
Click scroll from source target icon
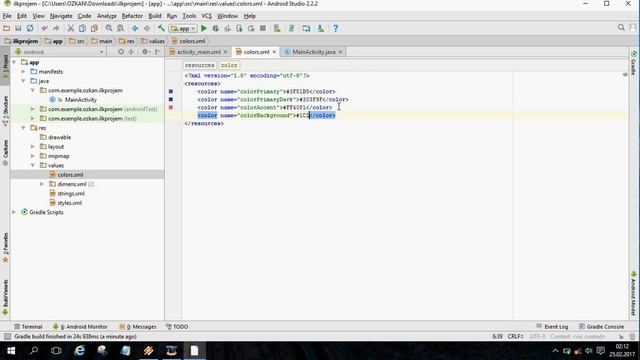pos(121,52)
